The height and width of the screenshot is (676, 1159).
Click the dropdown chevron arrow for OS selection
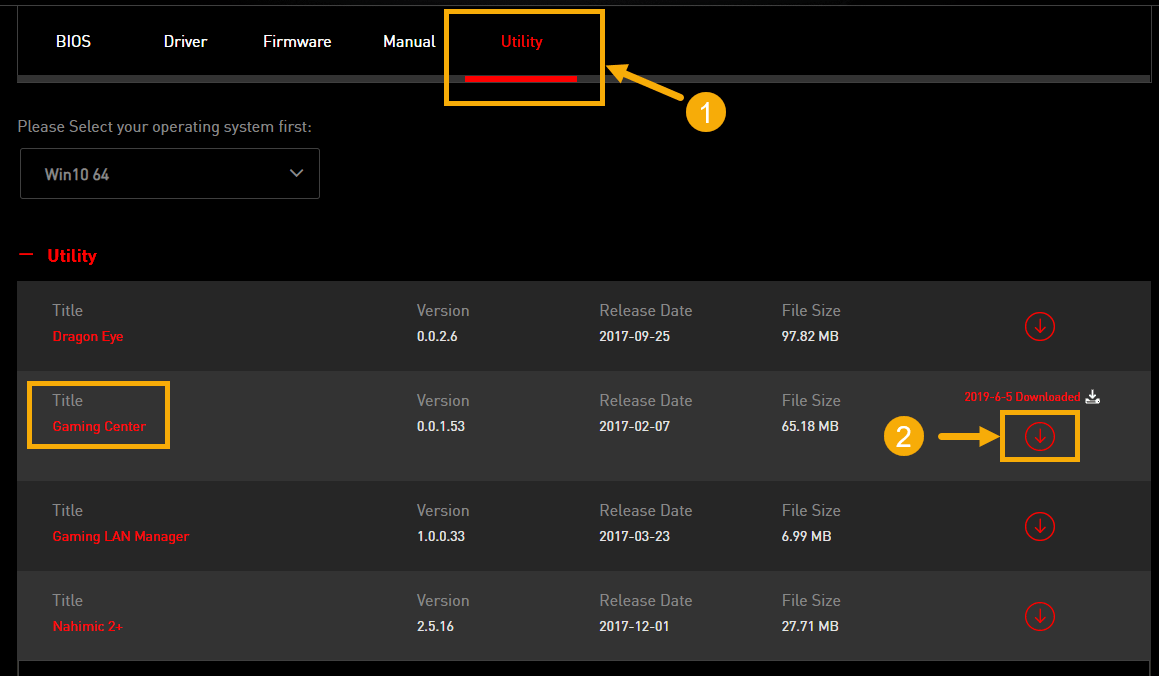[x=296, y=174]
